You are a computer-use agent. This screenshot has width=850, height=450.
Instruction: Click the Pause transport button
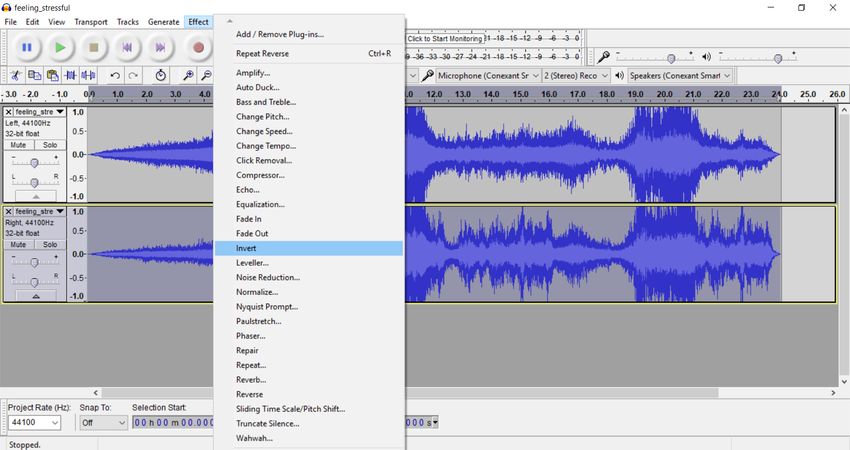(27, 48)
